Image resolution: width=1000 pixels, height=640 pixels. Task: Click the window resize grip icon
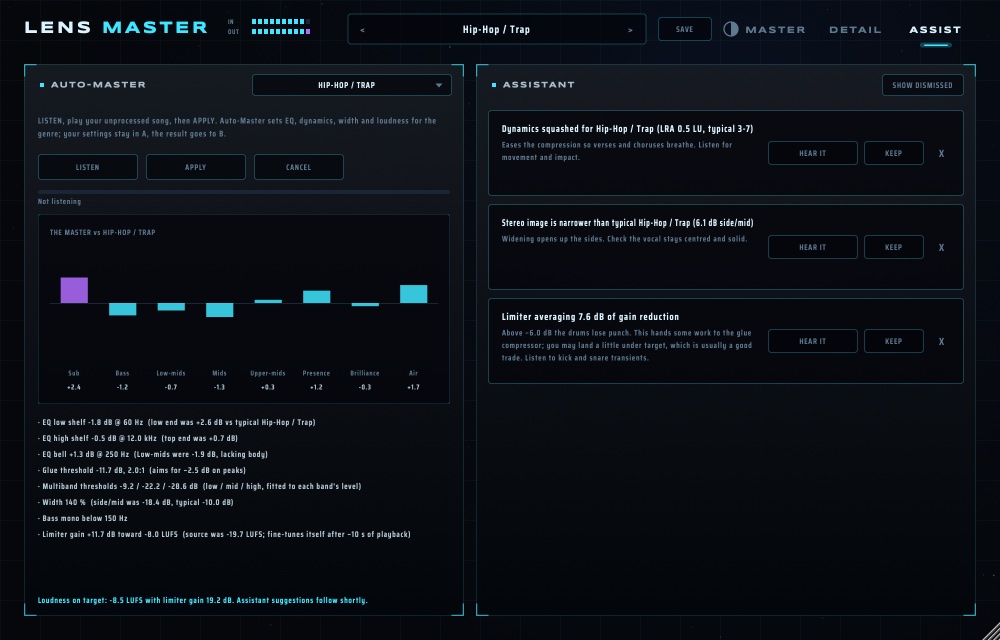990,630
